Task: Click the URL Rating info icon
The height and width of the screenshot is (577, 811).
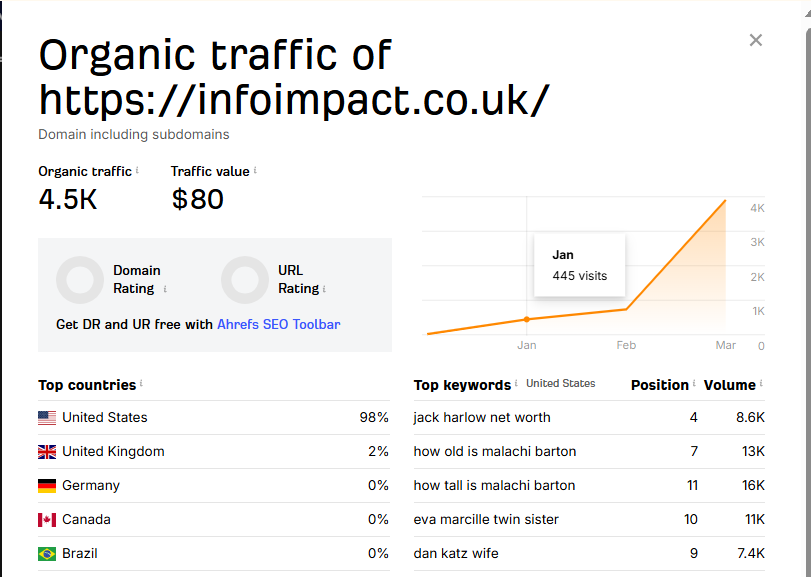Action: [324, 289]
